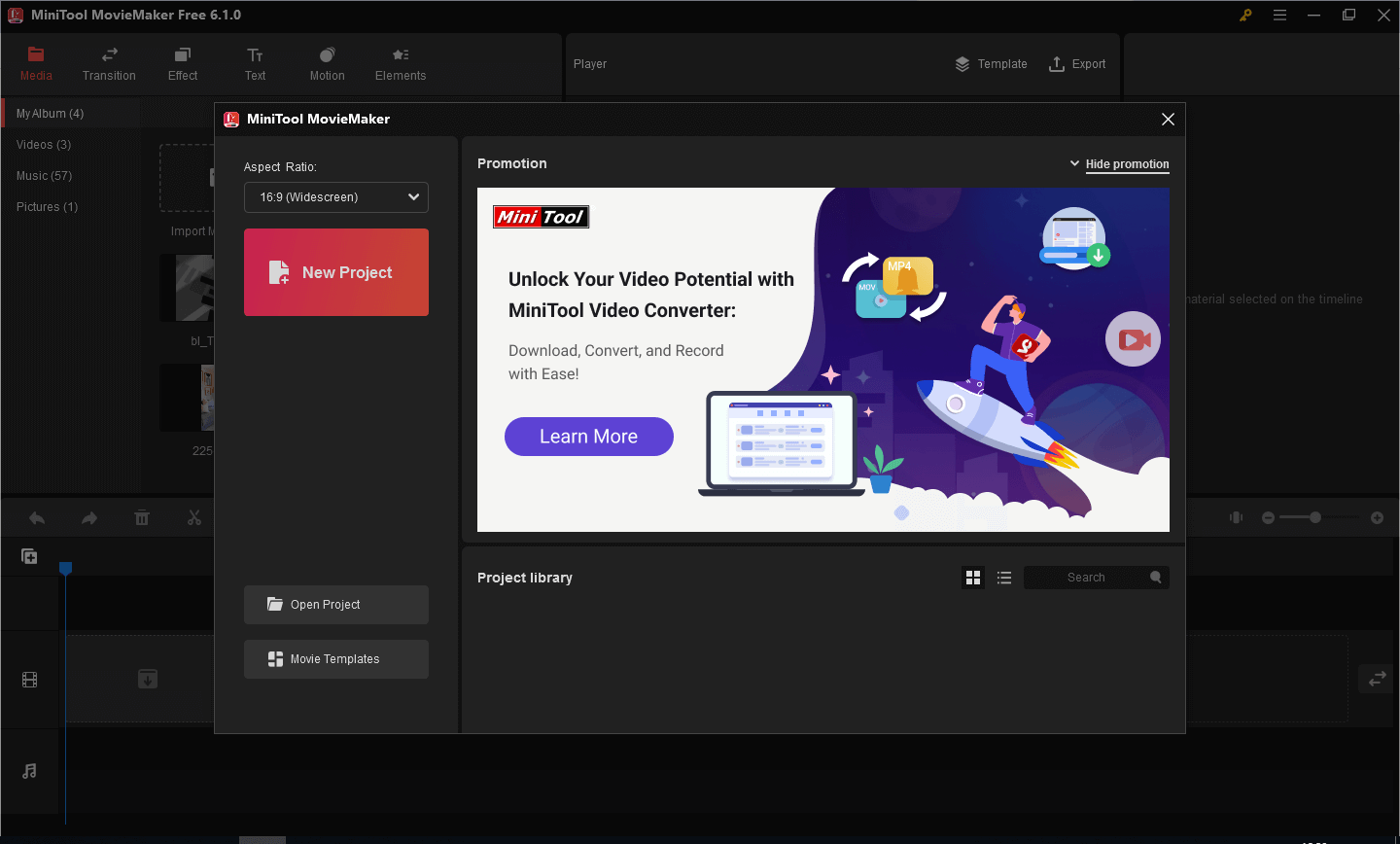The image size is (1400, 844).
Task: Click the audio track music note icon
Action: (30, 771)
